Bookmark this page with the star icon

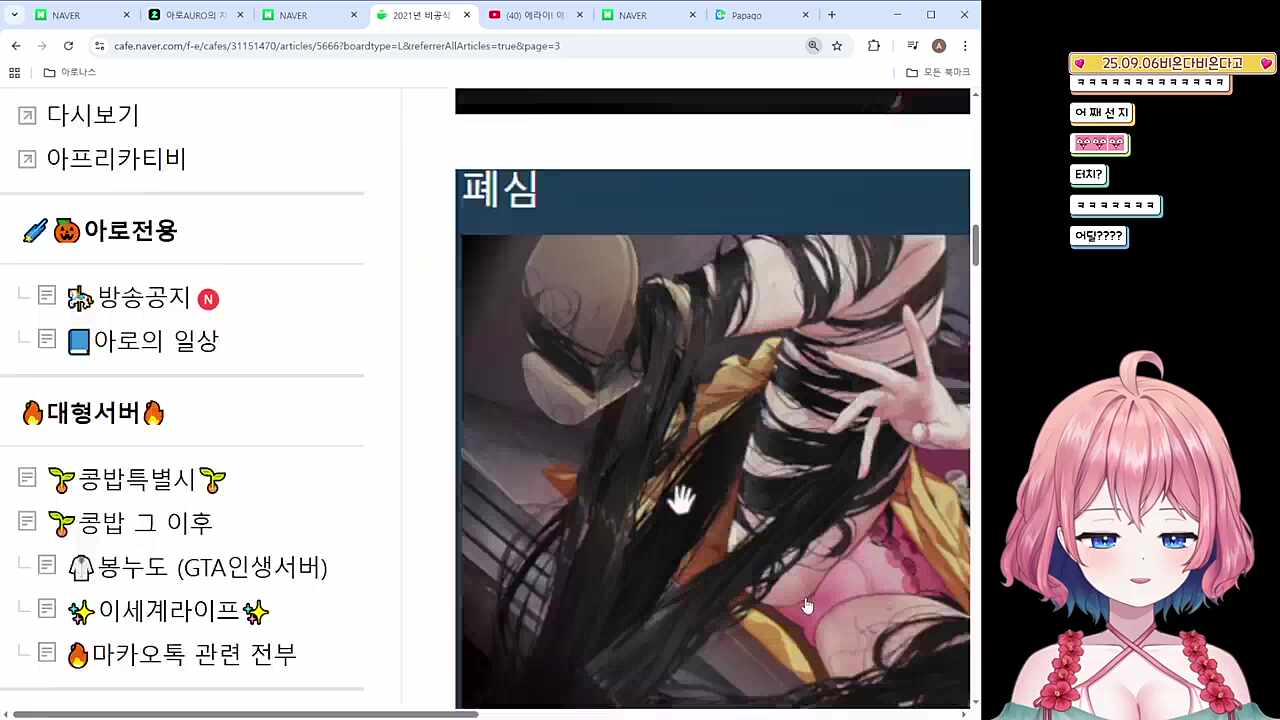pyautogui.click(x=837, y=46)
